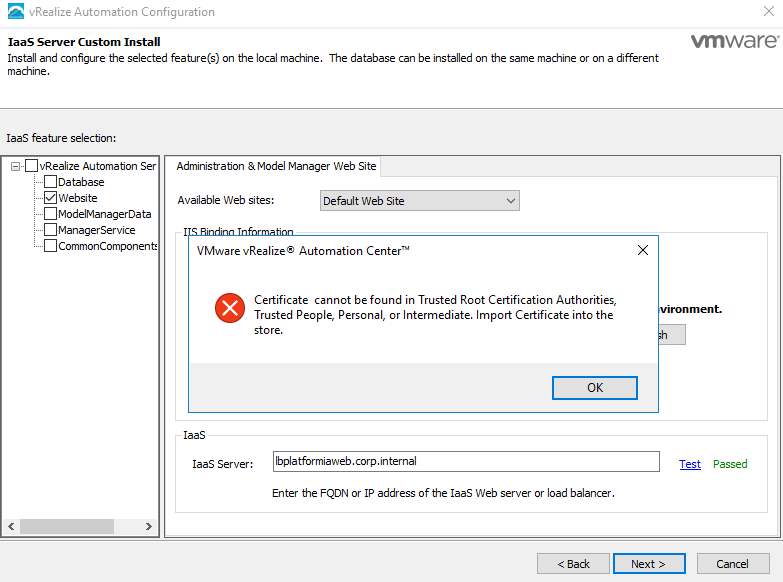Collapse the vRealize Automation Server tree node
This screenshot has height=582, width=783.
coord(15,166)
